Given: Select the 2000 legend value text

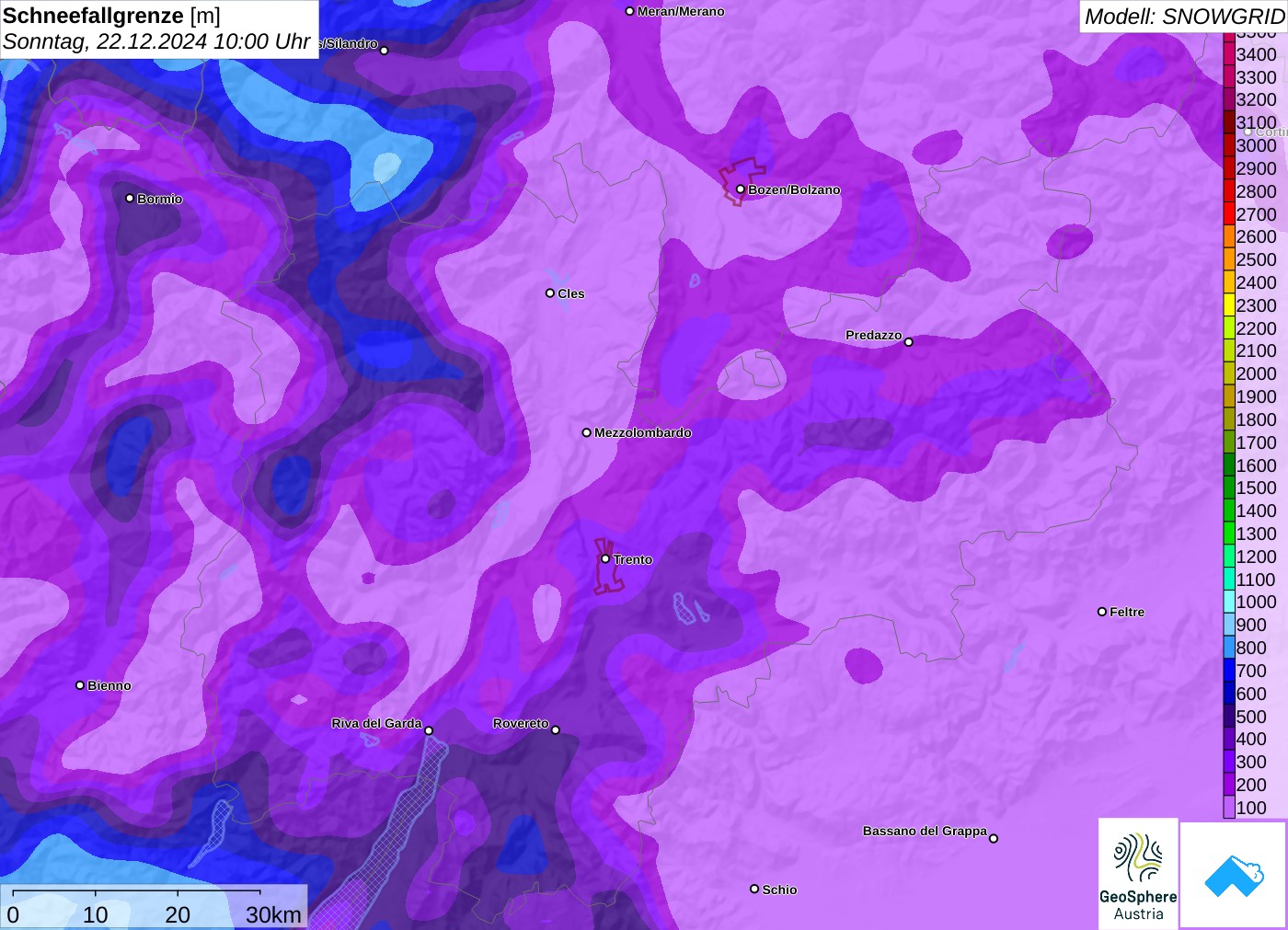Looking at the screenshot, I should 1257,374.
